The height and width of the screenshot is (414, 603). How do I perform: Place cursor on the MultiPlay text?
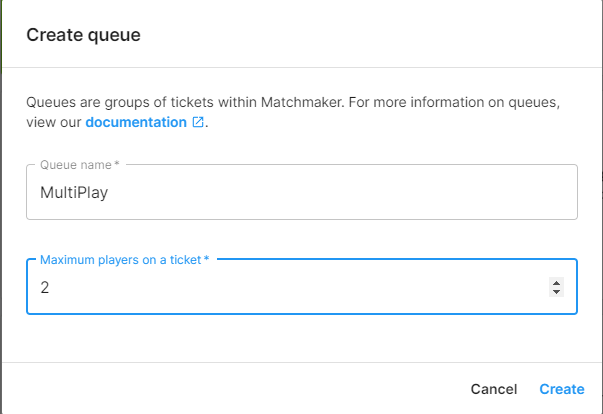74,192
